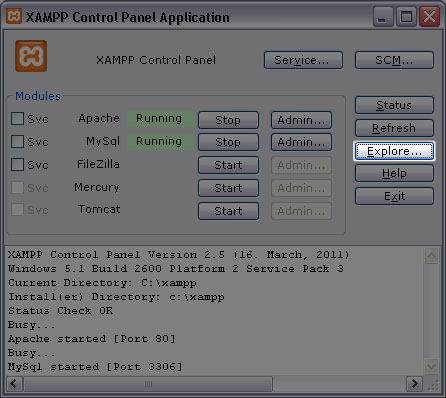Image resolution: width=446 pixels, height=398 pixels.
Task: Click the log's up scroll arrow
Action: (431, 256)
